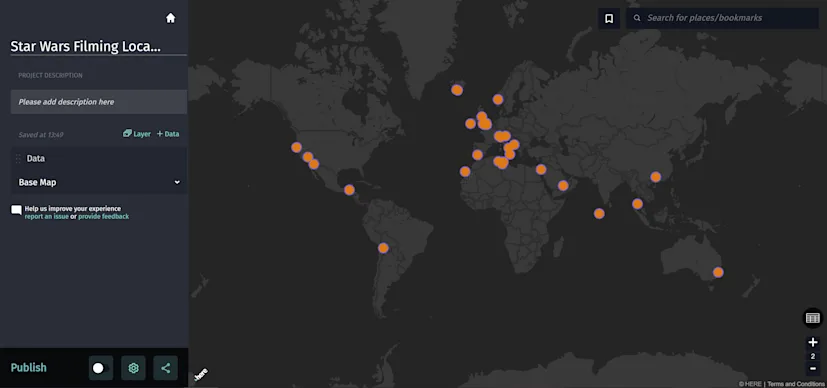
Task: Click the feedback speech bubble icon
Action: coord(16,210)
